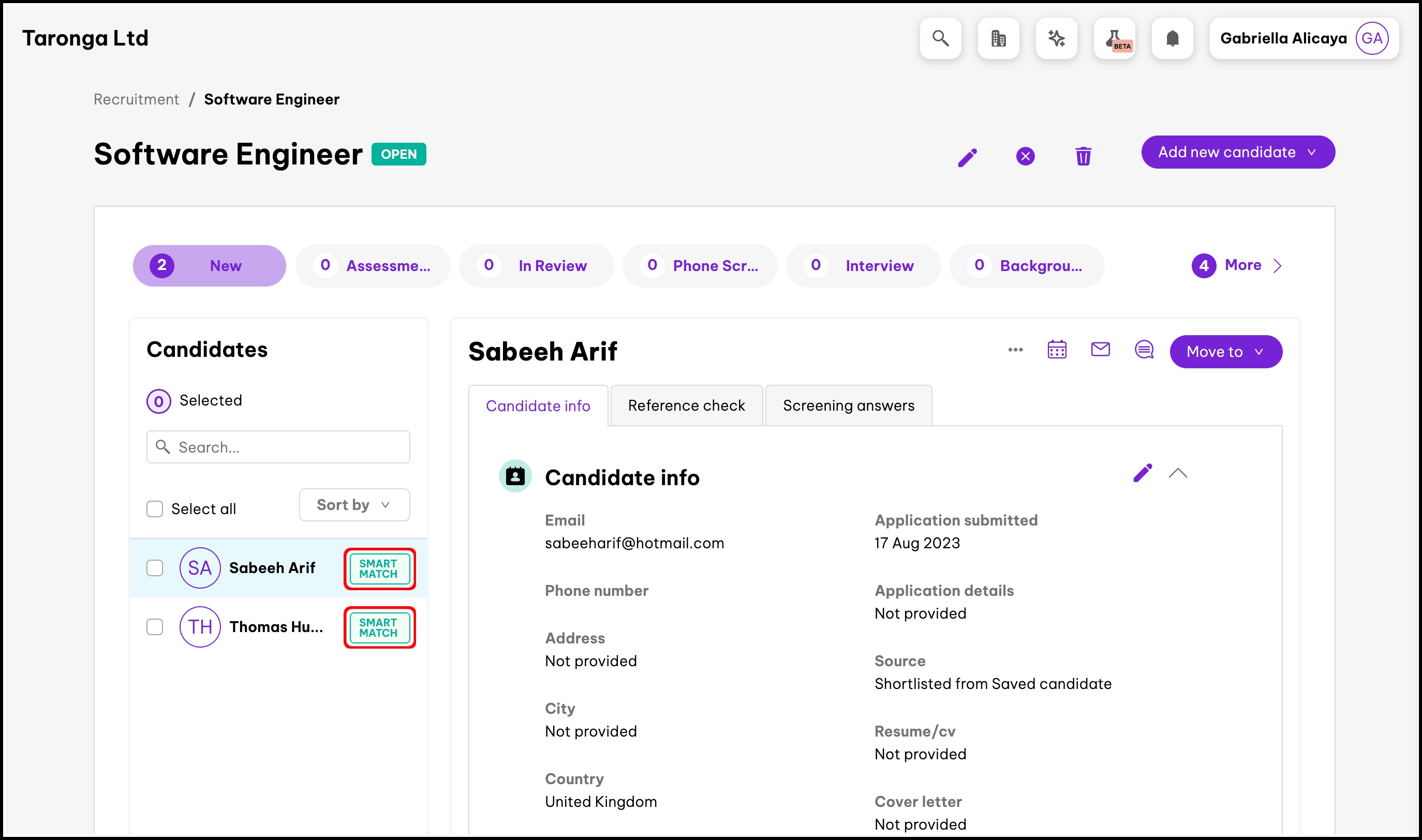
Task: Click the Cover letter label
Action: (x=918, y=802)
